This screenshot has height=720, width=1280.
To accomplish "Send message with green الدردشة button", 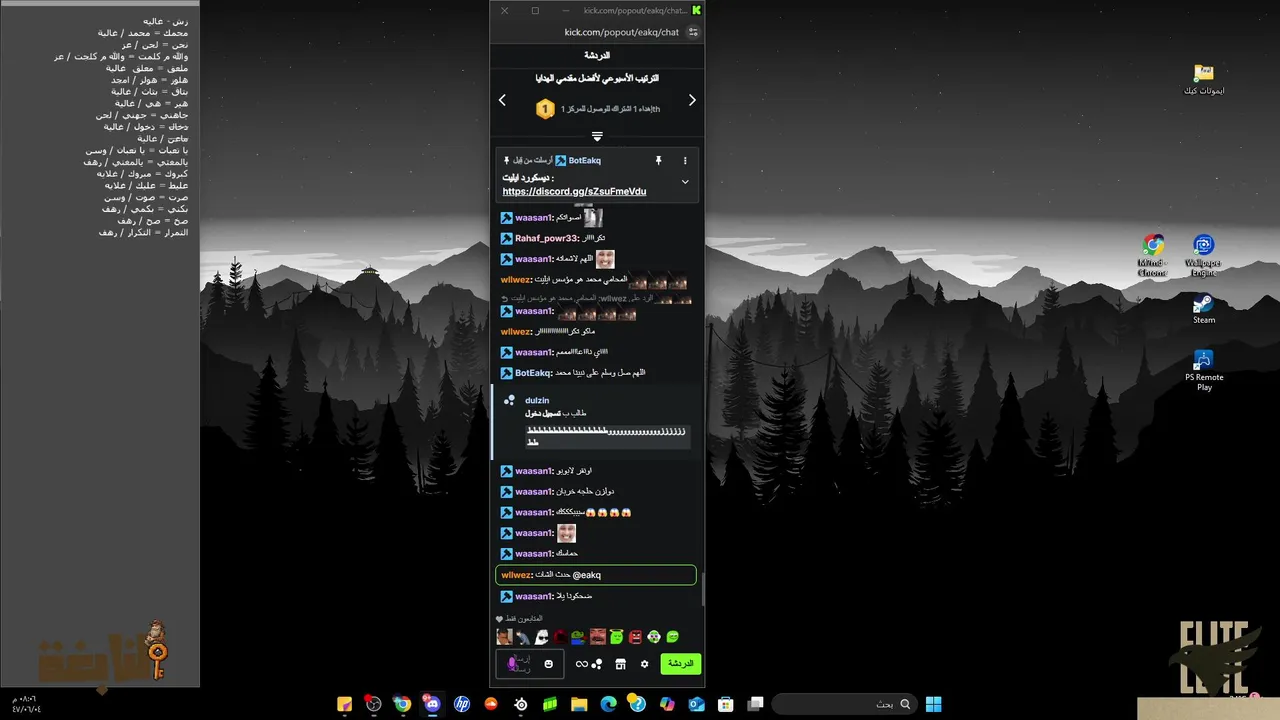I will (681, 664).
